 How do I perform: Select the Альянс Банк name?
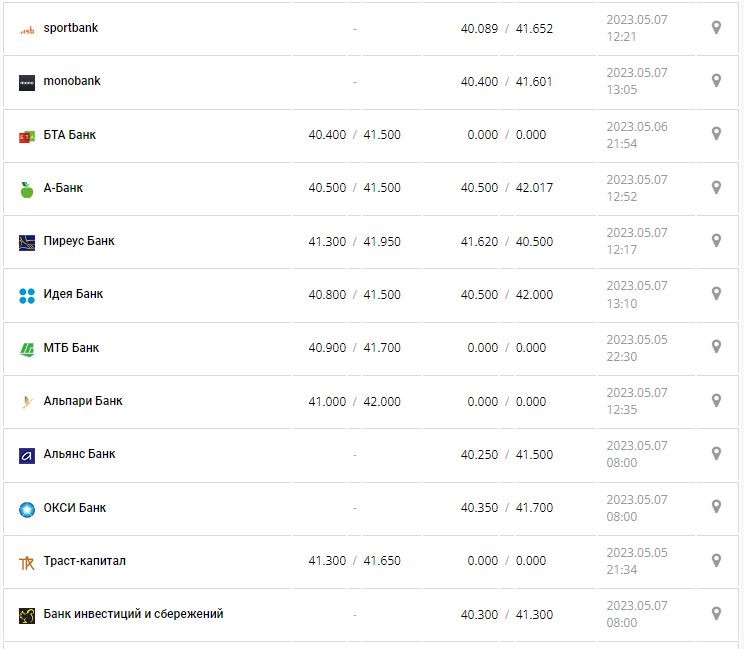[79, 454]
